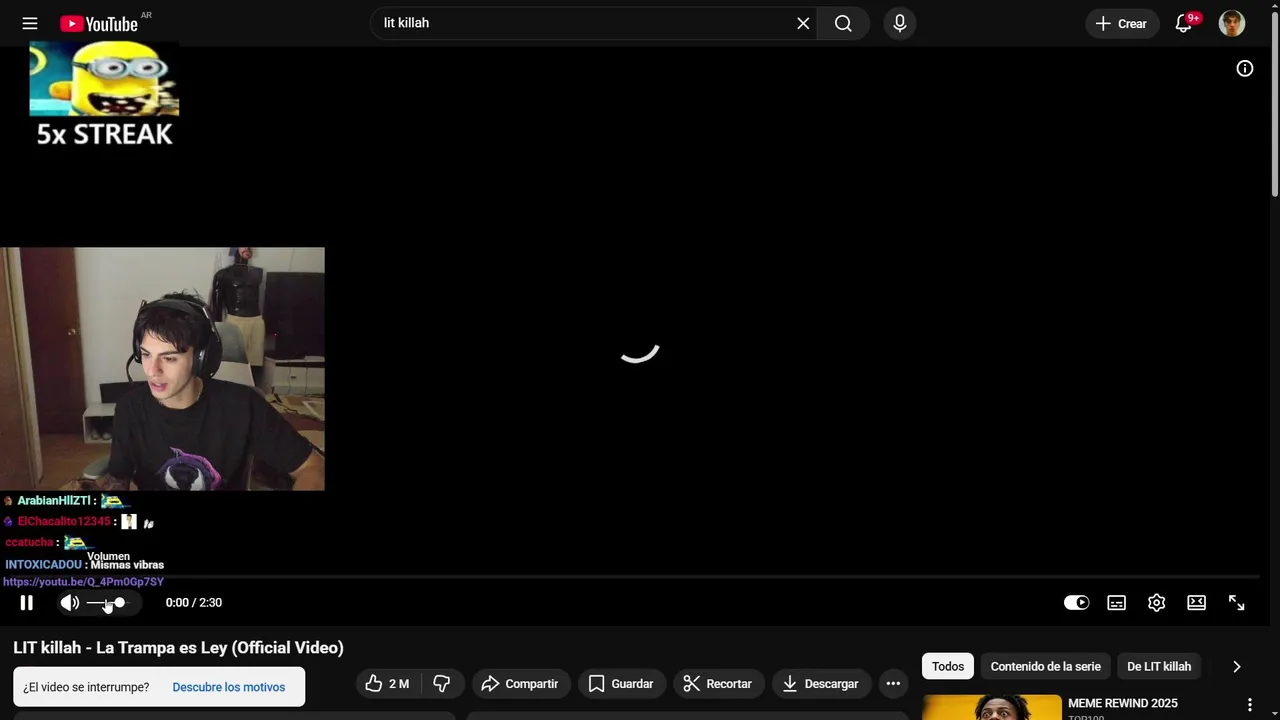Adjust the volume slider
1280x720 pixels.
(107, 603)
